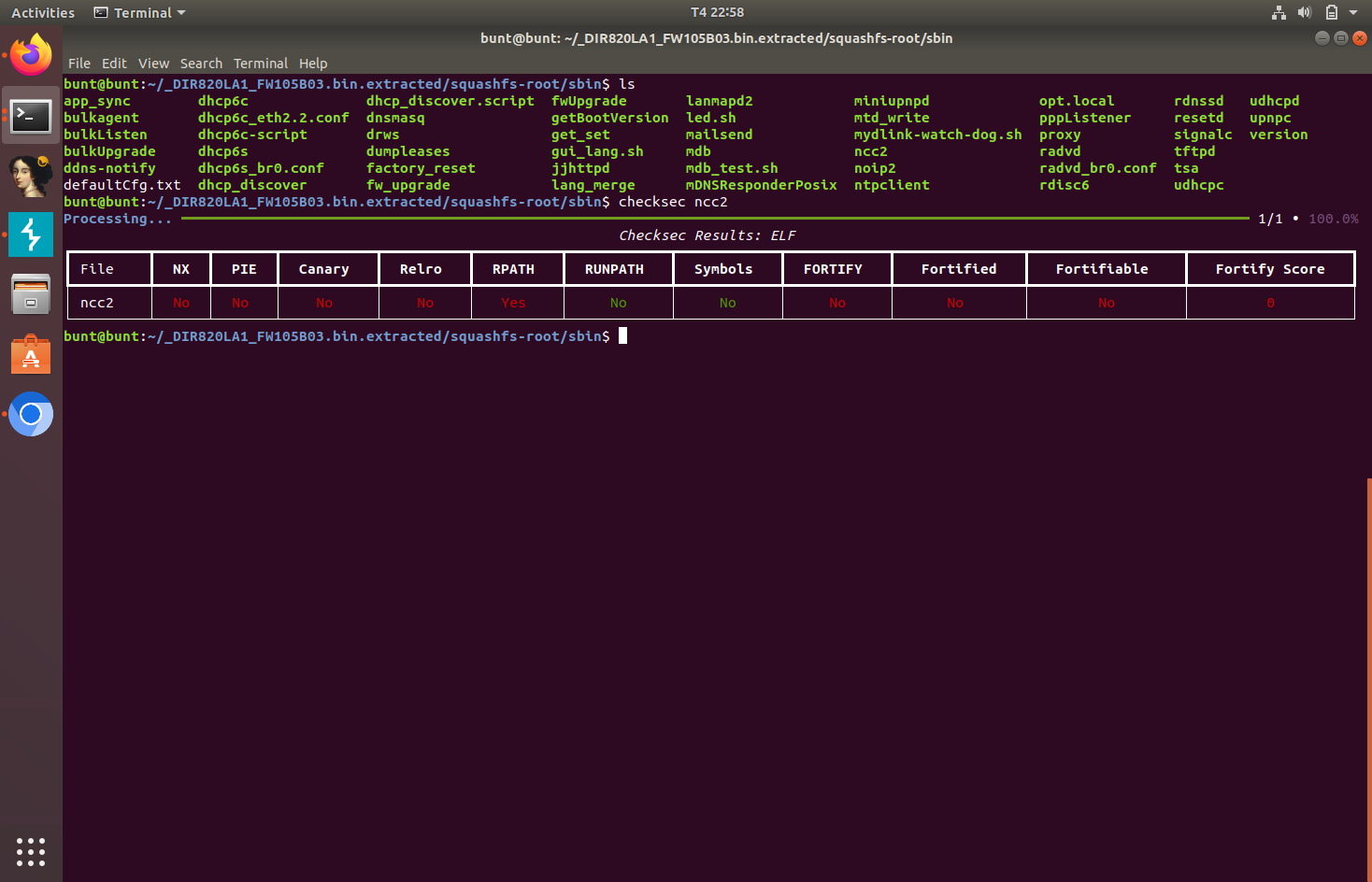
Task: Click the 100.0% progress value
Action: pyautogui.click(x=1334, y=219)
